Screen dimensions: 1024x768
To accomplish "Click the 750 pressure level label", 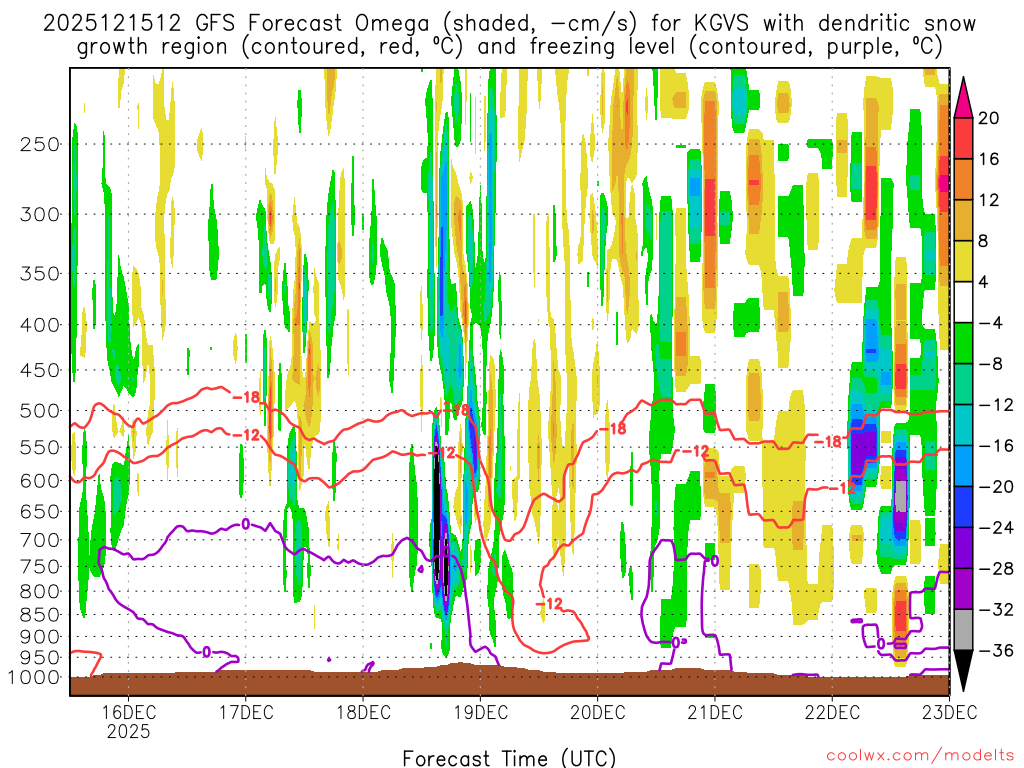I will [40, 567].
